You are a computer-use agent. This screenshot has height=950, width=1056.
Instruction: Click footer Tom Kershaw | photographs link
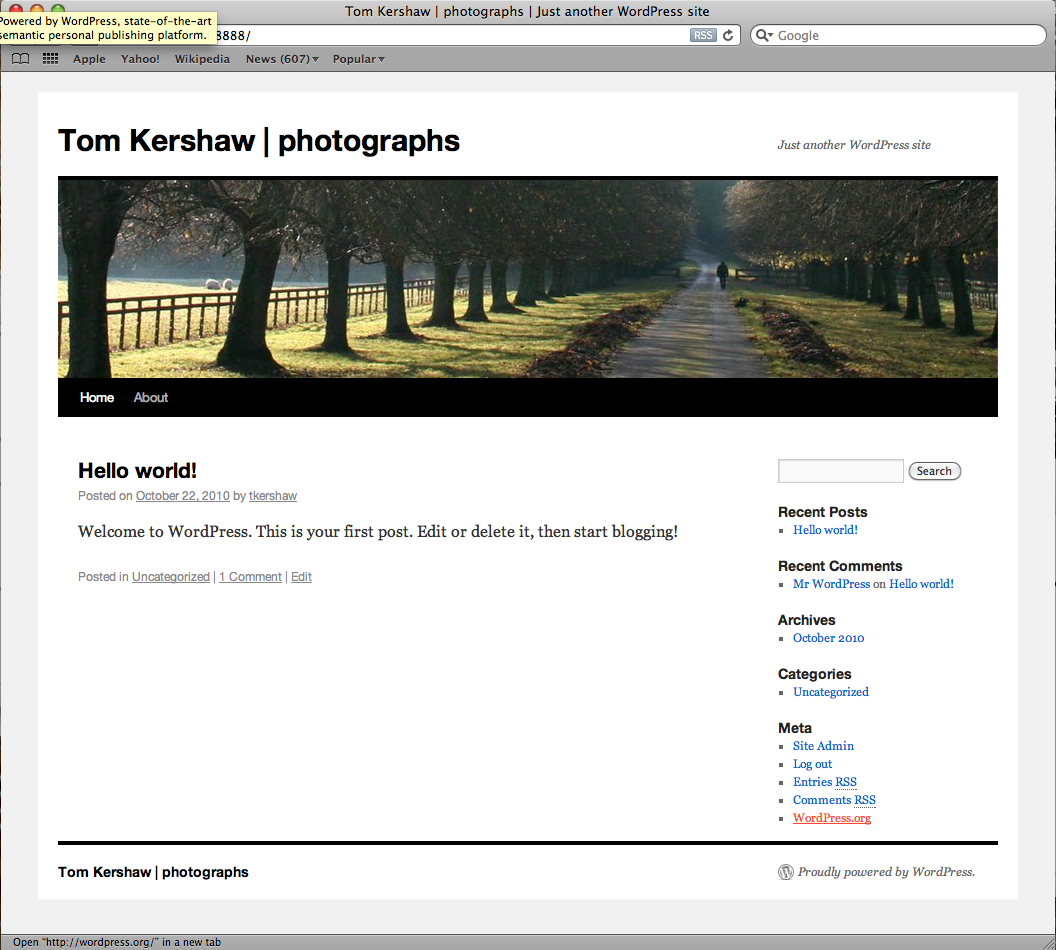(x=153, y=872)
